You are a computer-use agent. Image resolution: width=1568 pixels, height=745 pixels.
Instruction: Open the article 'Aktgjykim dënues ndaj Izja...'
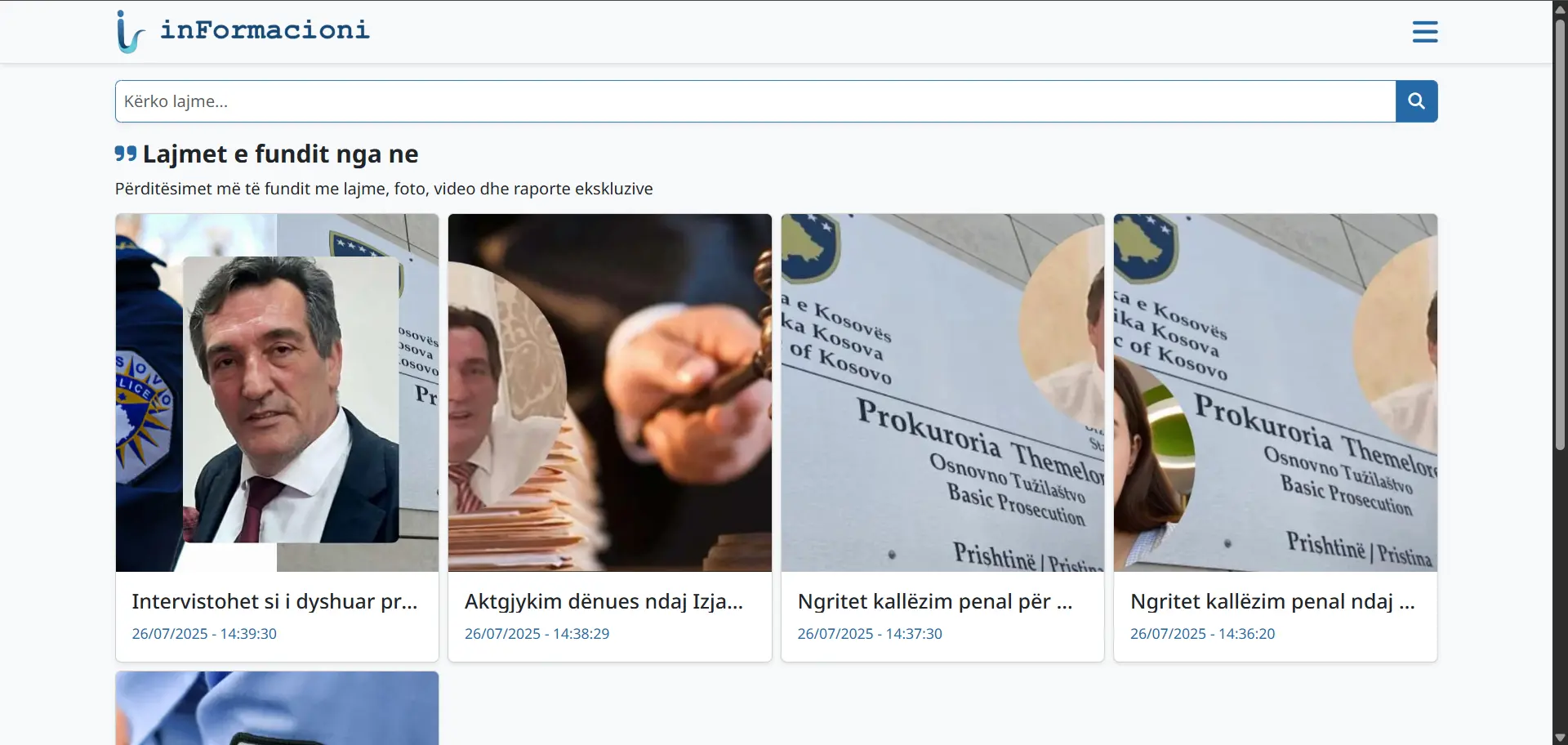(604, 600)
